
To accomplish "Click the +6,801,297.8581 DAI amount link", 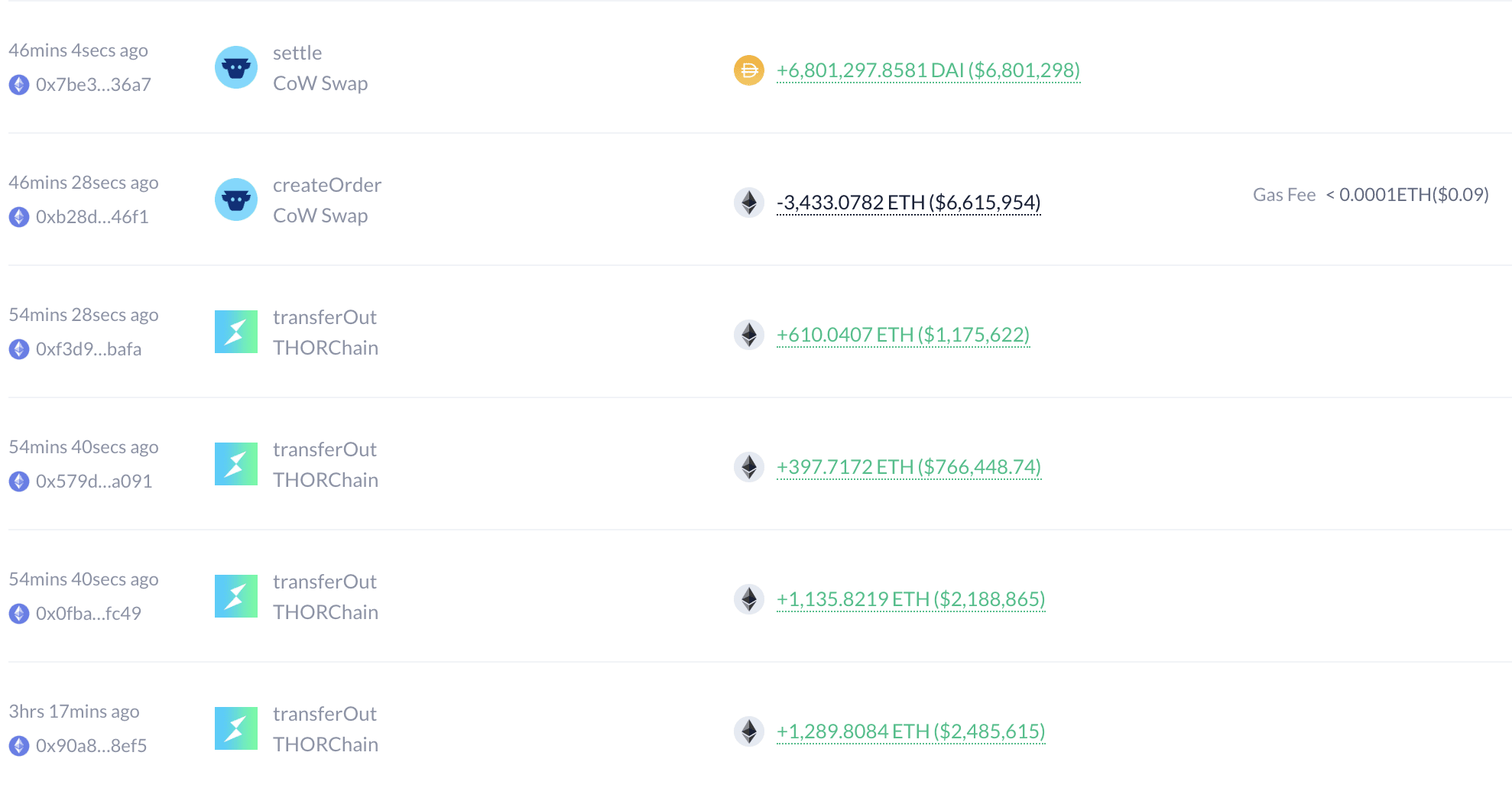I will tap(927, 70).
